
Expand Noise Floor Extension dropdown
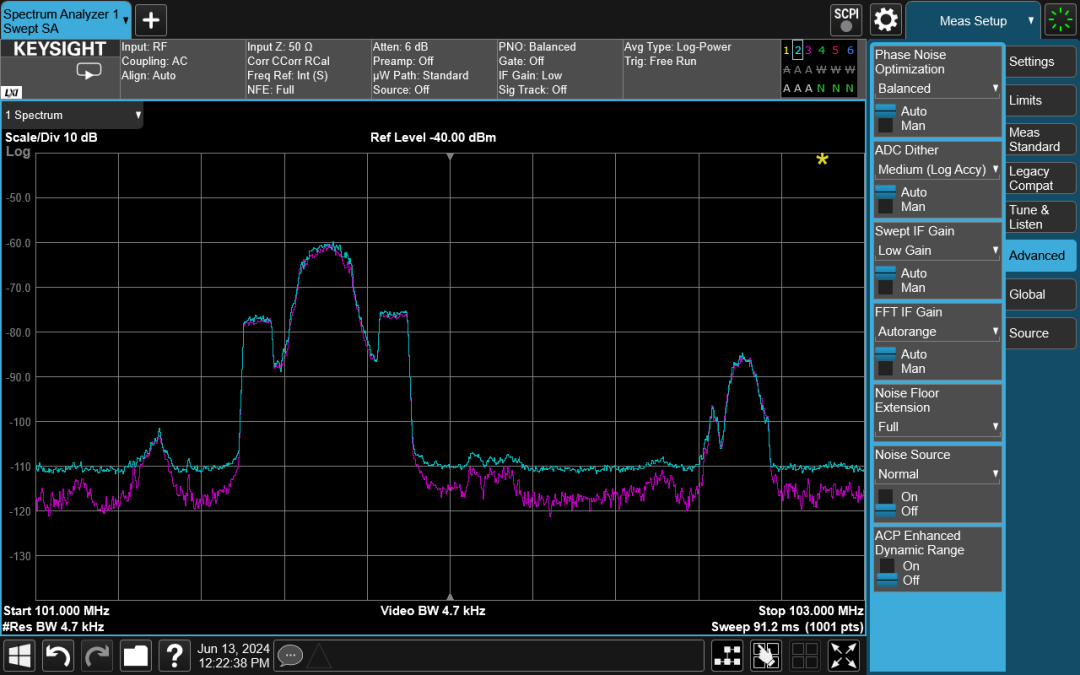pyautogui.click(x=937, y=427)
